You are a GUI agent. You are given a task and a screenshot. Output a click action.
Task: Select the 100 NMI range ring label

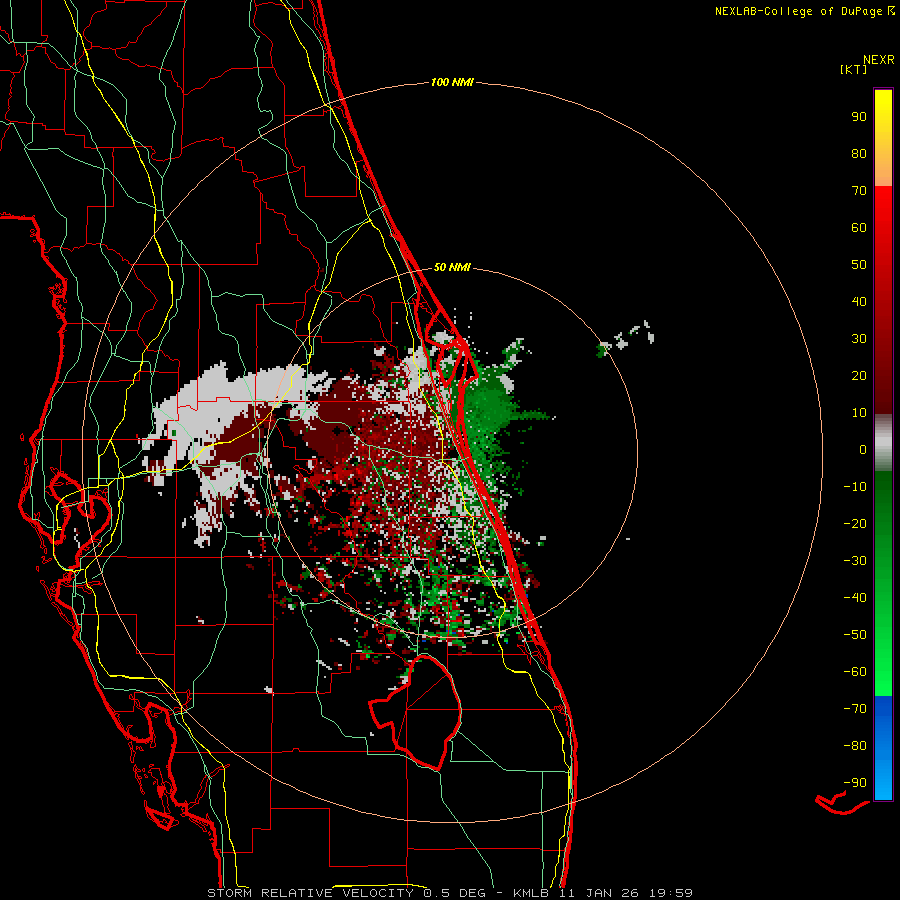[452, 82]
